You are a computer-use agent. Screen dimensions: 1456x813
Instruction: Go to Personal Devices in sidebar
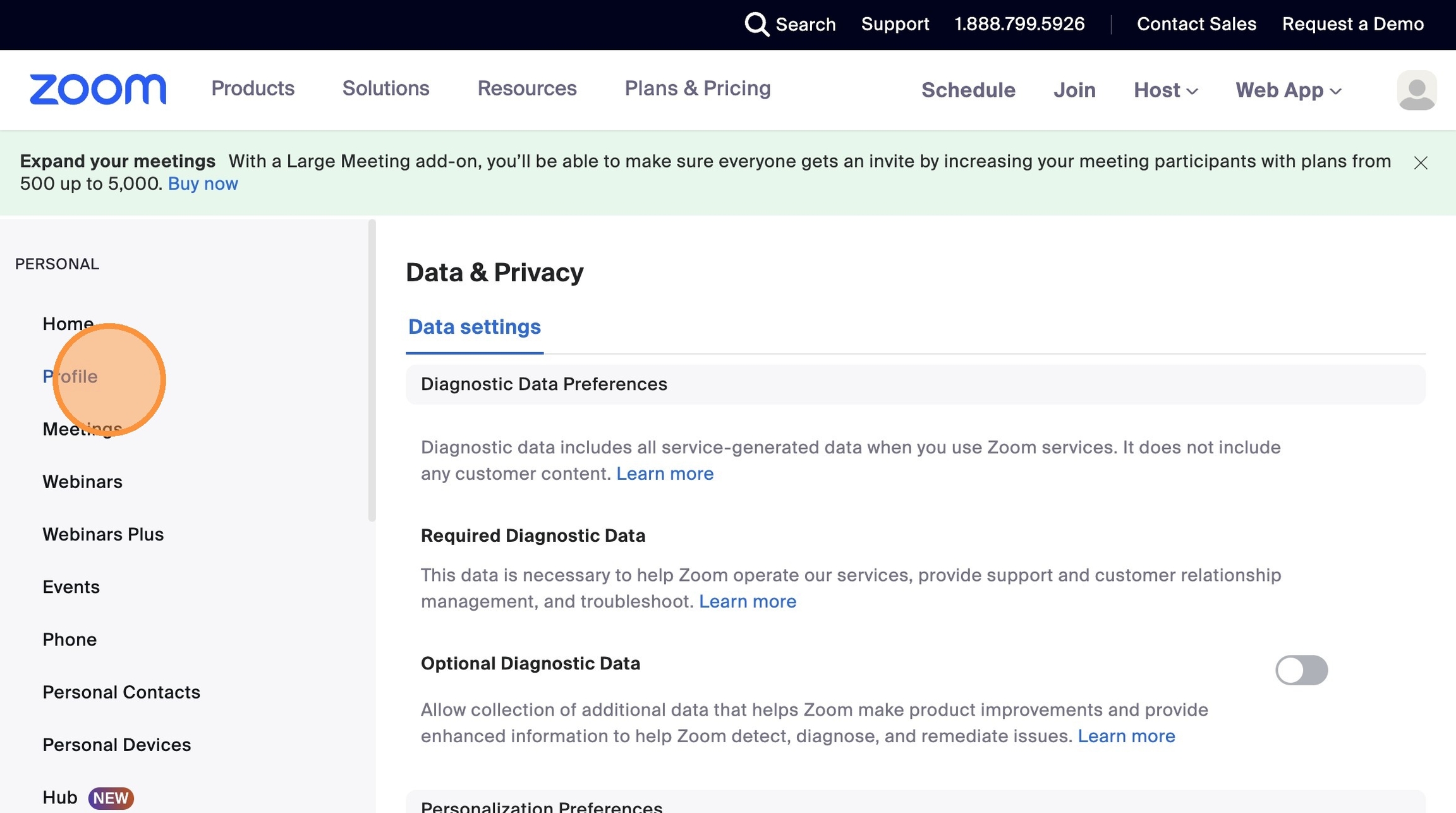(x=117, y=745)
